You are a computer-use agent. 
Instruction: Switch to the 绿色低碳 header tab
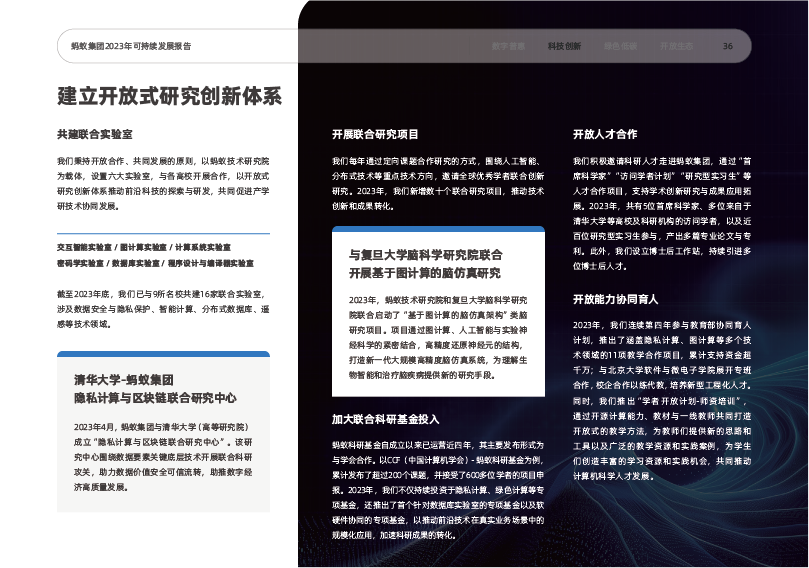click(x=620, y=46)
